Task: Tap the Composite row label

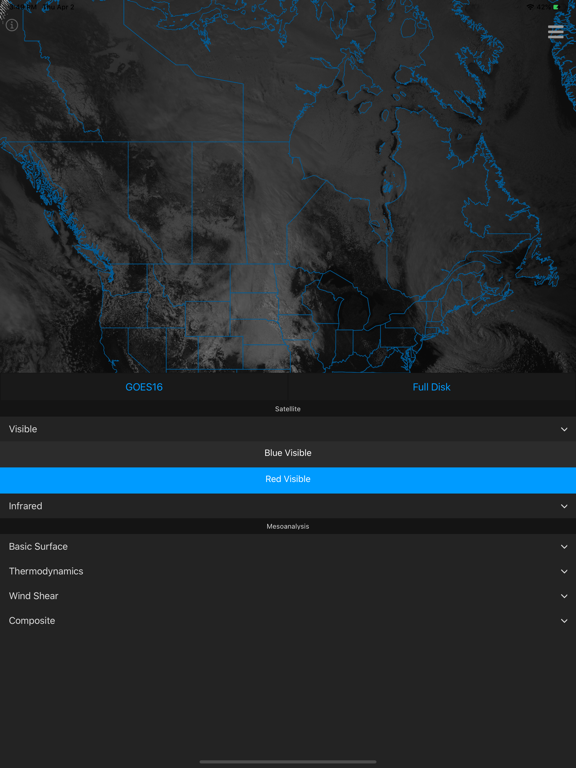Action: tap(32, 621)
